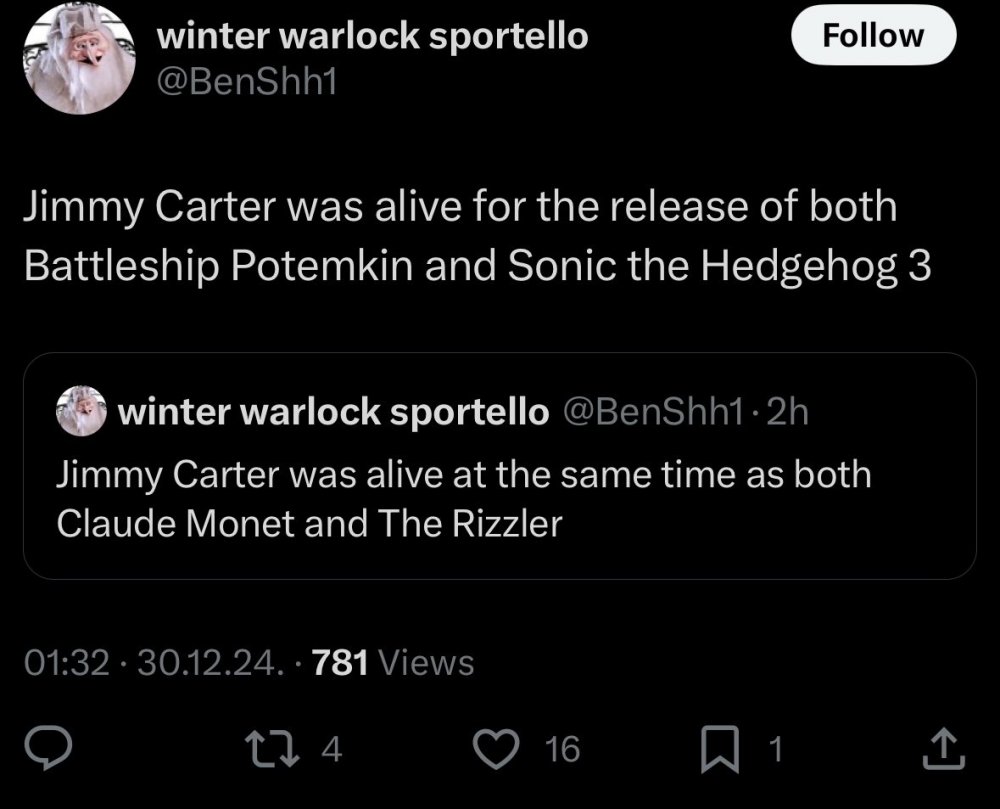Click the 01:32 · 30.12.24 timestamp
The height and width of the screenshot is (809, 1000).
point(154,662)
